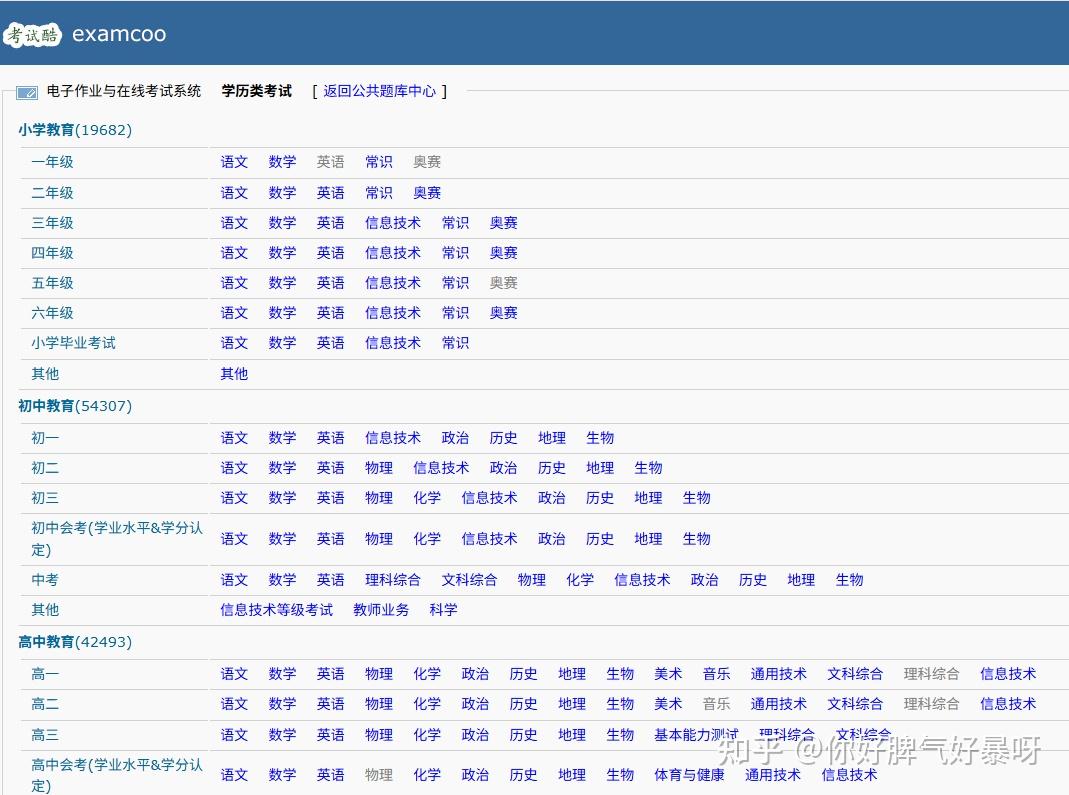The height and width of the screenshot is (795, 1069).
Task: Select 美术 in the 高一 row
Action: click(x=668, y=674)
